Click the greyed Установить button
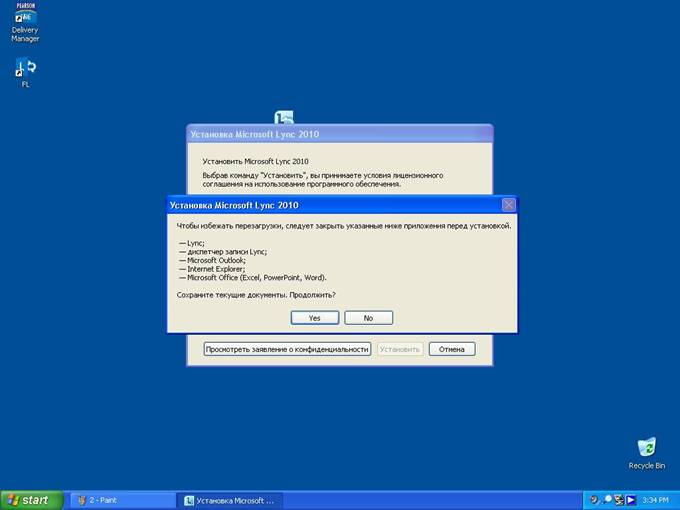This screenshot has width=680, height=510. tap(400, 349)
